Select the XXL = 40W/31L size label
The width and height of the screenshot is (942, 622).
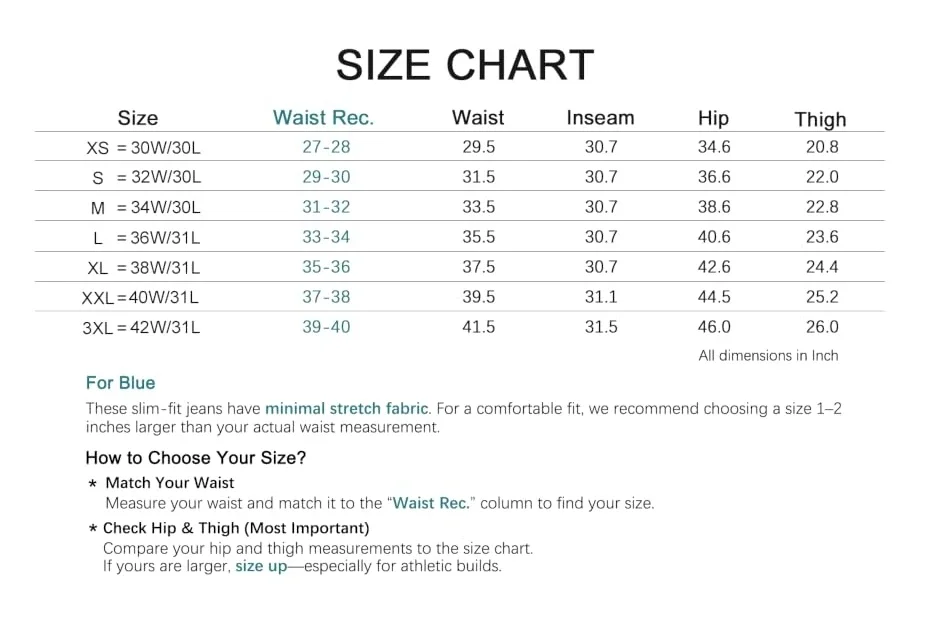(x=140, y=297)
